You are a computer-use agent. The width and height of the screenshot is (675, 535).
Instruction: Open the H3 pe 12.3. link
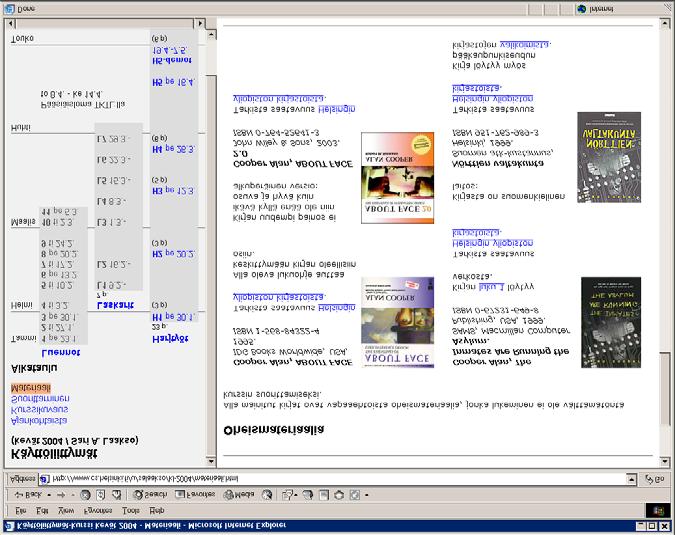point(173,191)
